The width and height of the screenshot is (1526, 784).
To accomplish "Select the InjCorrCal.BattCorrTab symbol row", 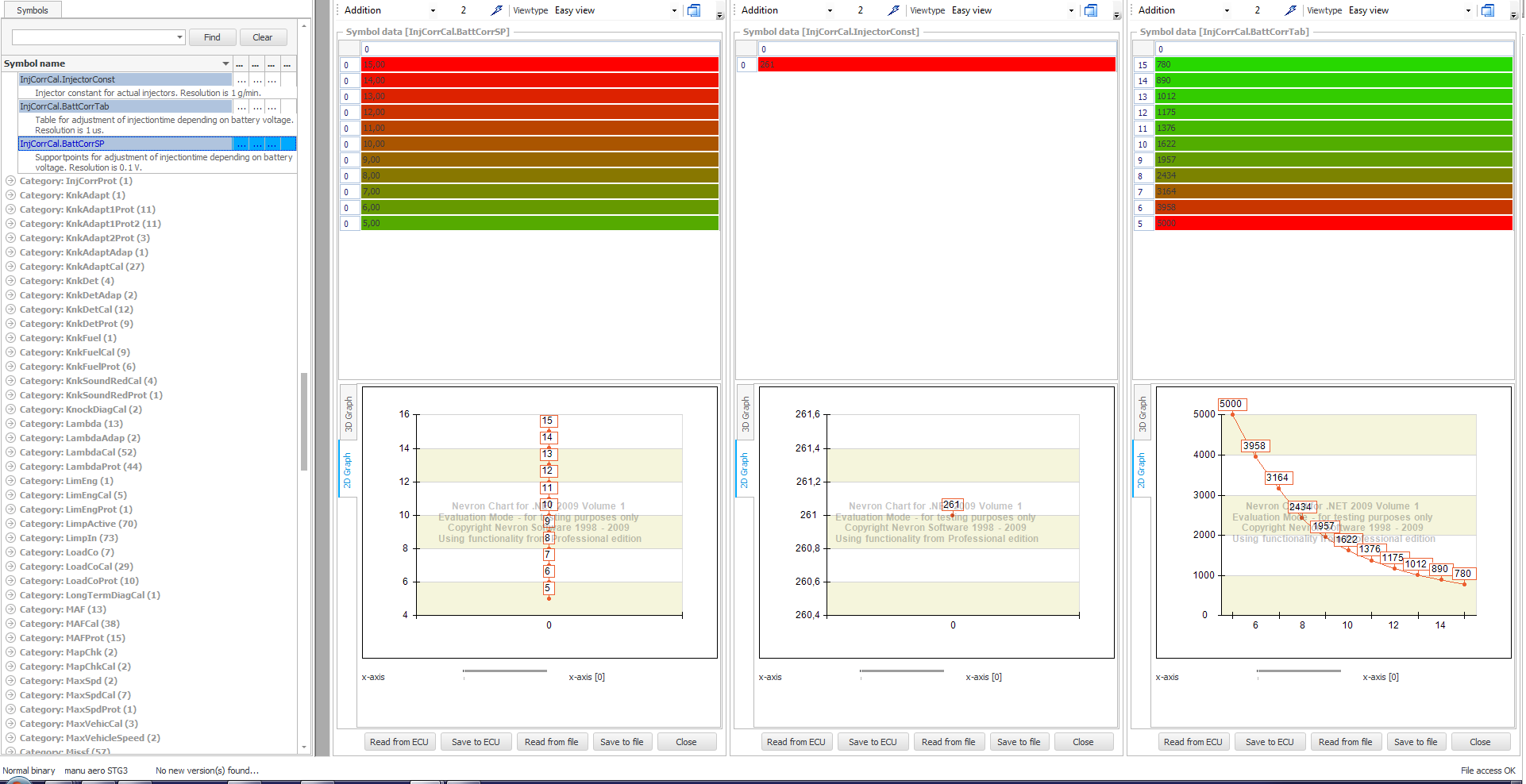I will pos(125,106).
